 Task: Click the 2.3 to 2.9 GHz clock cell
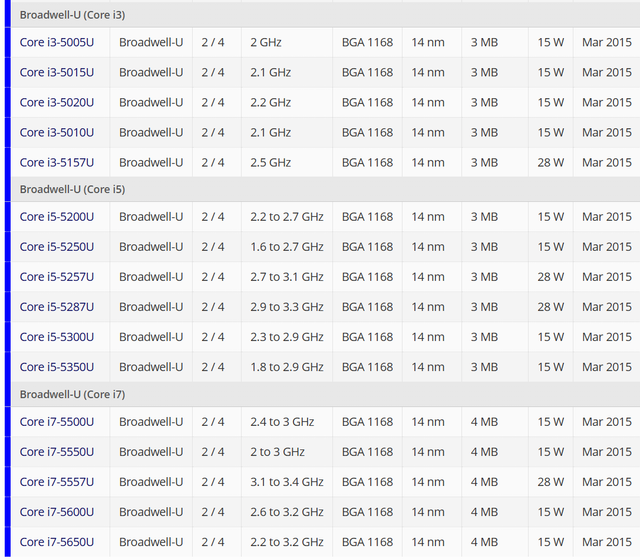pos(287,337)
